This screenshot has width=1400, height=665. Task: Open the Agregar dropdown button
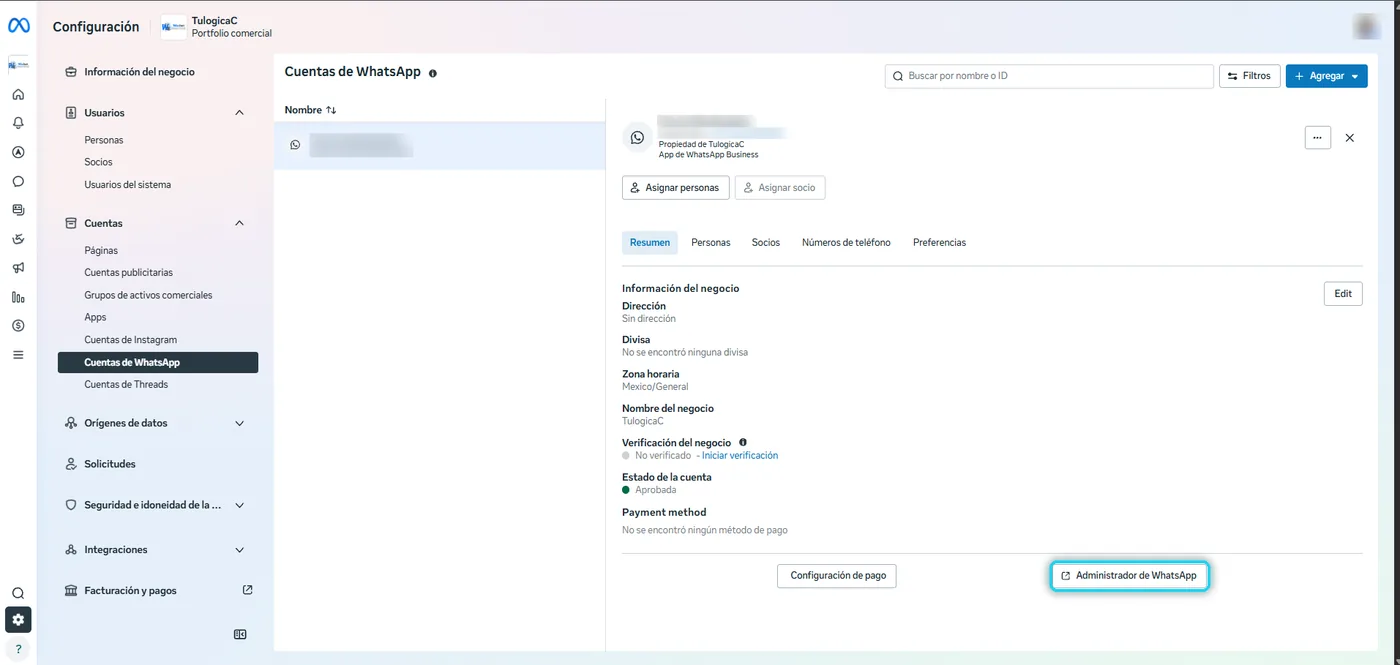pyautogui.click(x=1326, y=76)
